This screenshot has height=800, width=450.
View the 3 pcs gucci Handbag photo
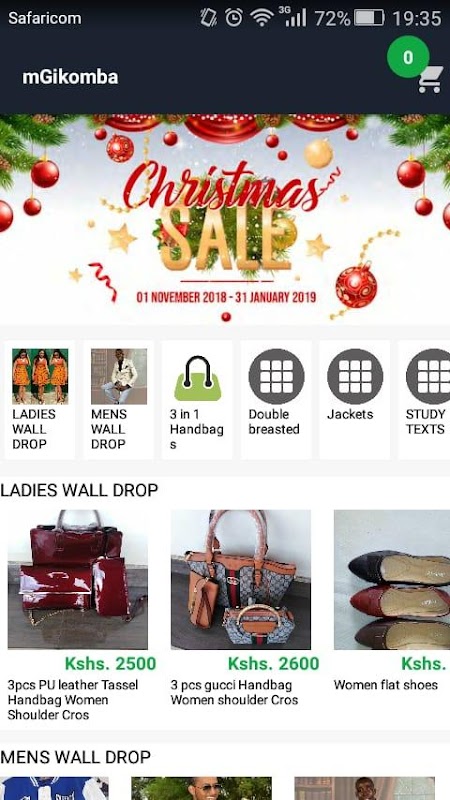[x=241, y=580]
